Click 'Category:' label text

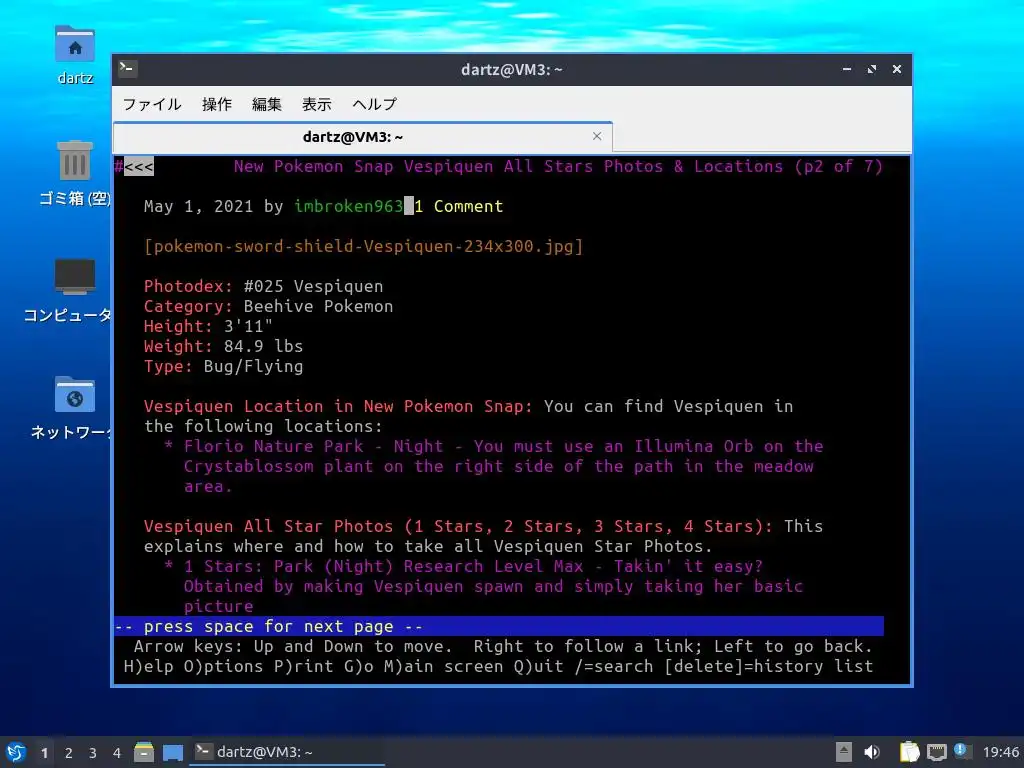188,306
